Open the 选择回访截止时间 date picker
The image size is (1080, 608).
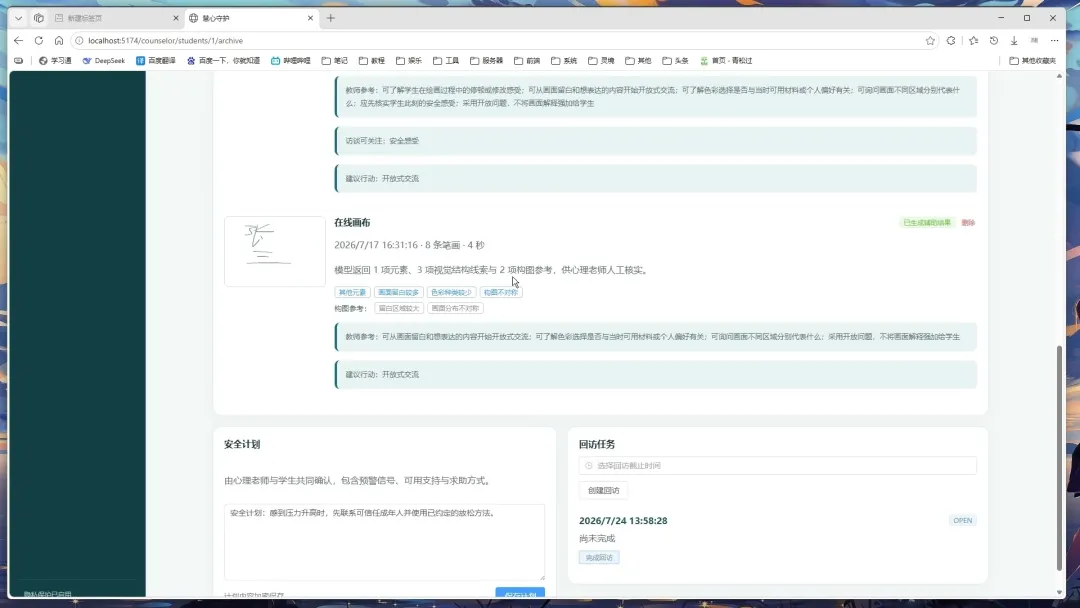pos(778,465)
